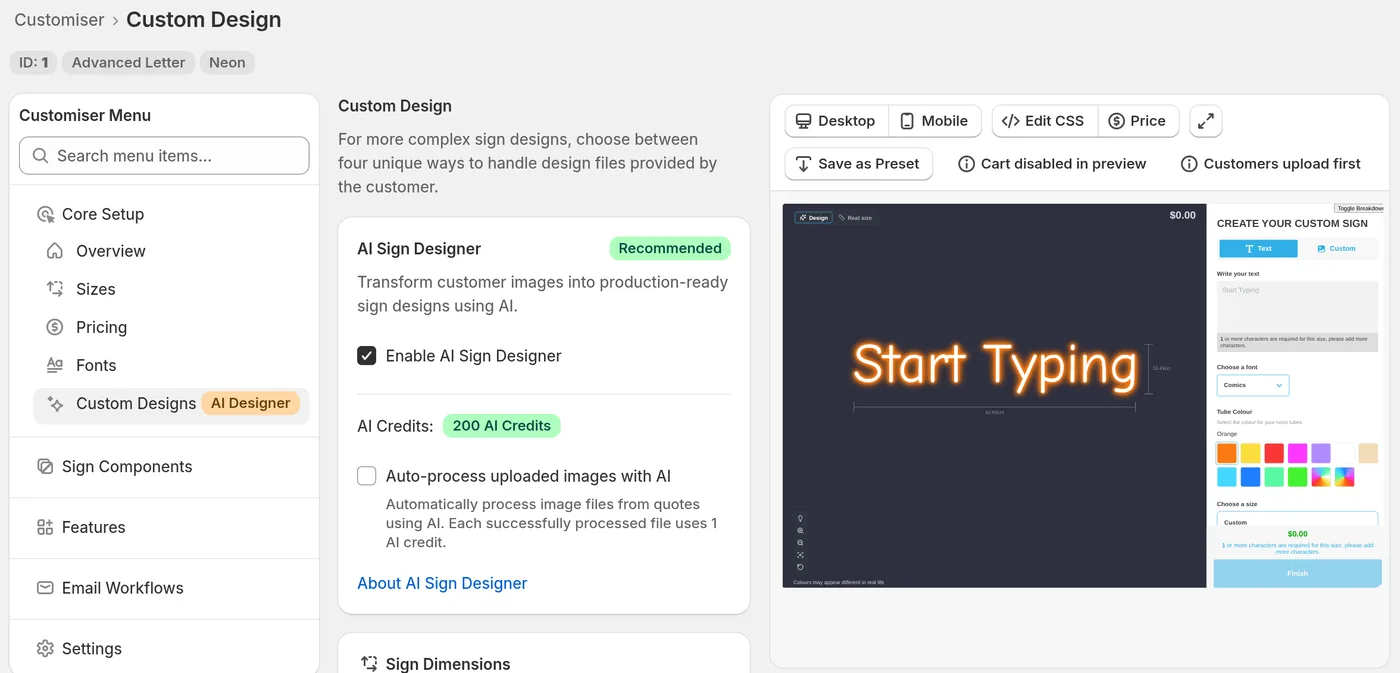Screen dimensions: 1400x673
Task: Select Custom Designs AI Designer menu item
Action: (x=171, y=403)
